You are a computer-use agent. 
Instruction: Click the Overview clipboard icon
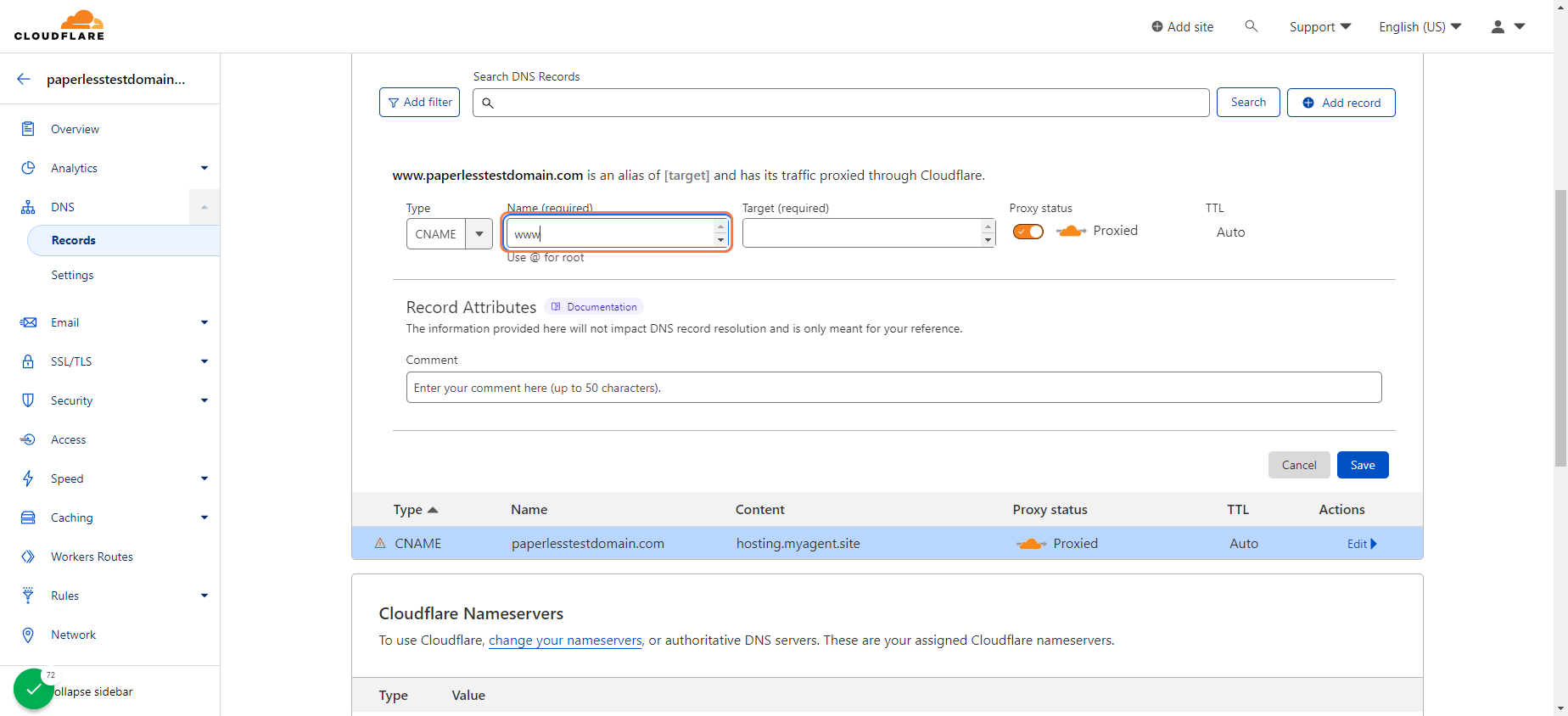[x=28, y=129]
